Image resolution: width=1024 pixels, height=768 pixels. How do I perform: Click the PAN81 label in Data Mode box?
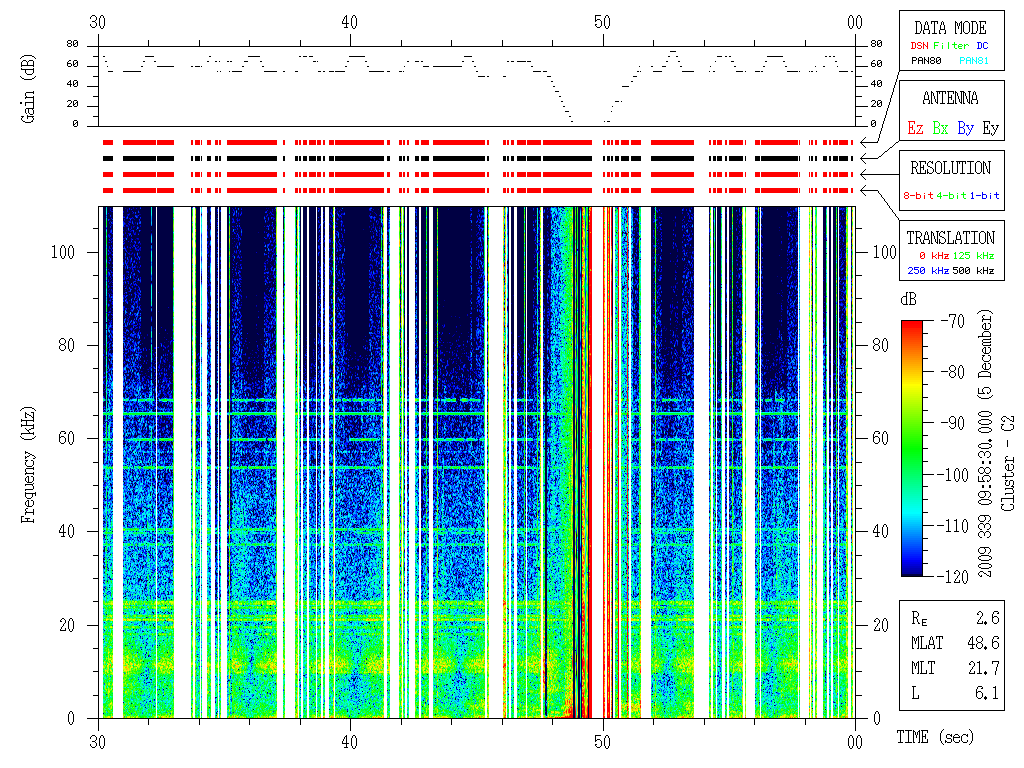pyautogui.click(x=974, y=60)
